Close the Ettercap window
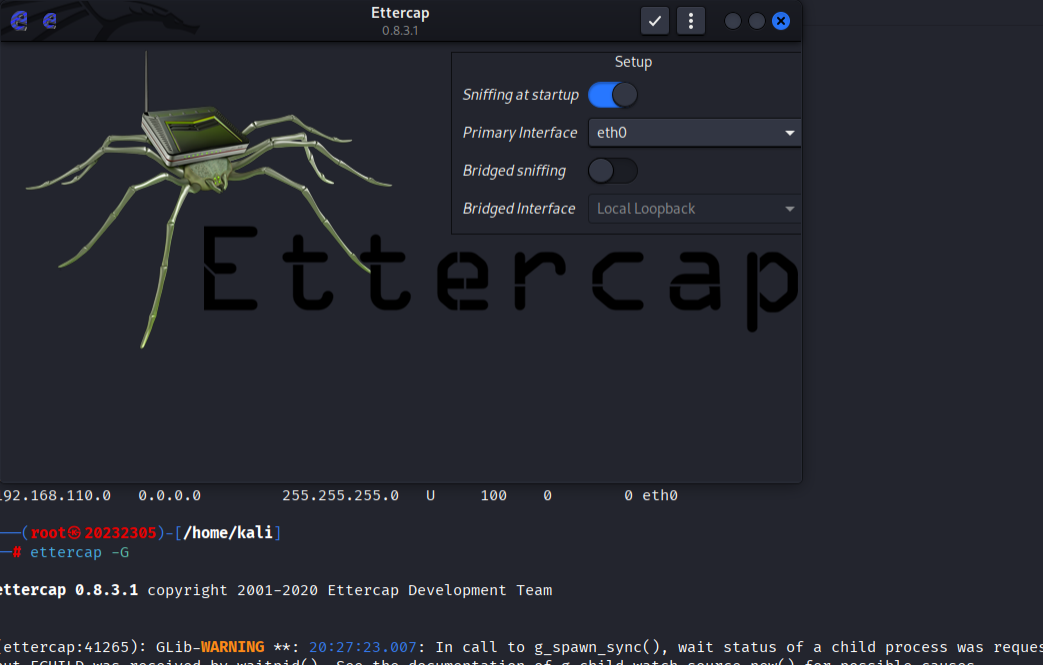This screenshot has height=665, width=1043. pos(781,21)
